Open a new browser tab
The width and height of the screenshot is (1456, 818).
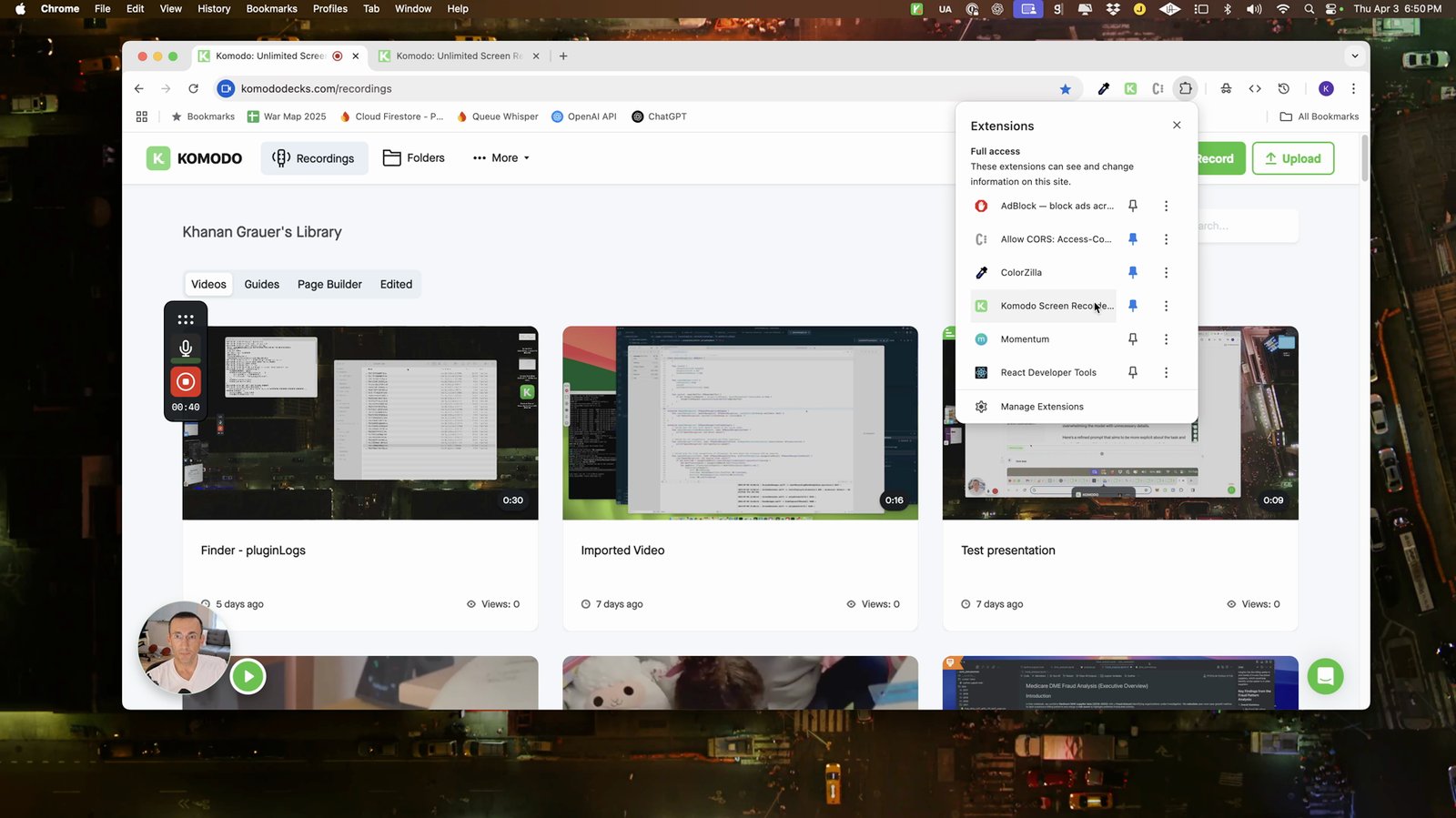tap(563, 56)
